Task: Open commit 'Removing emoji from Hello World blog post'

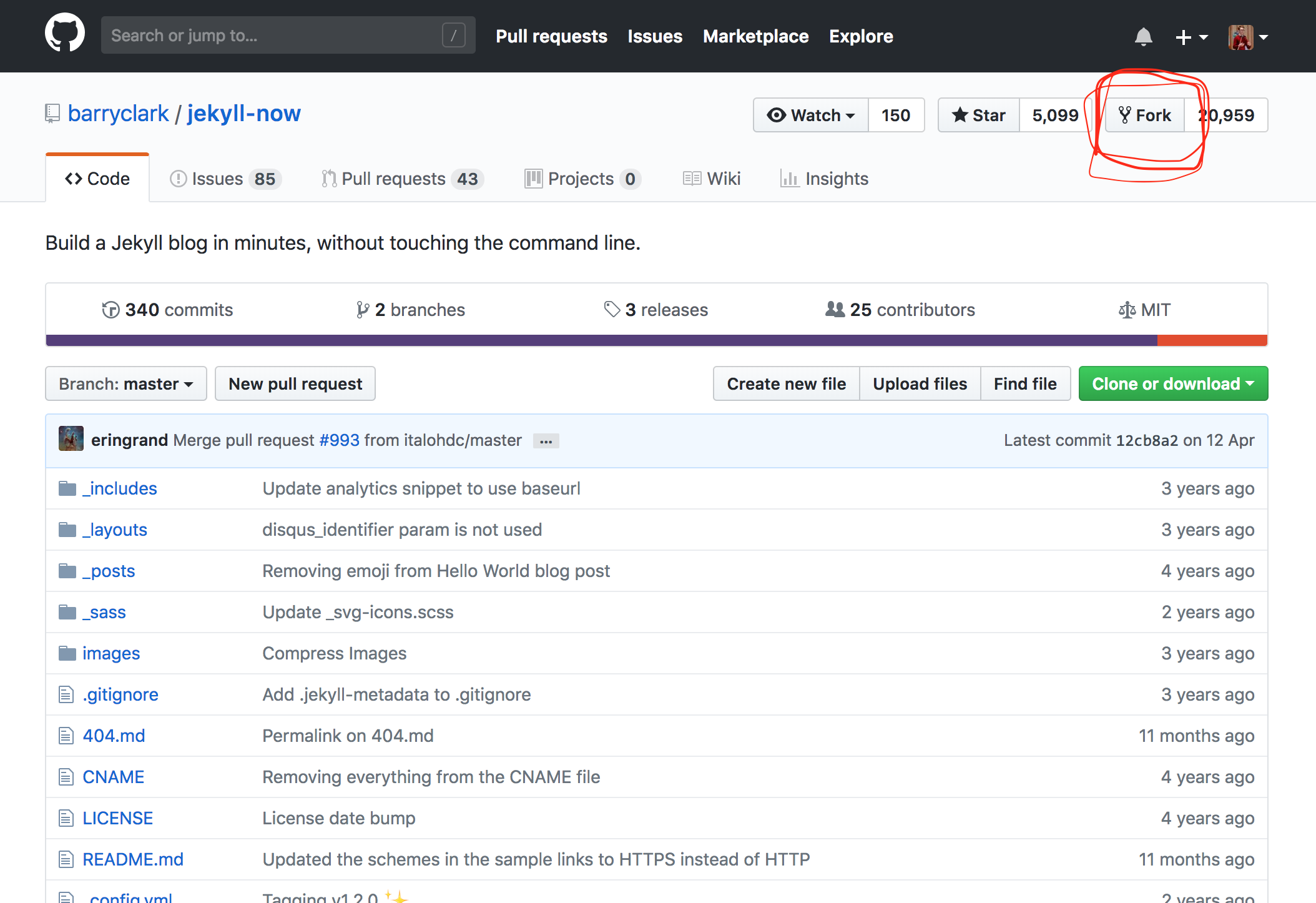Action: pos(436,571)
